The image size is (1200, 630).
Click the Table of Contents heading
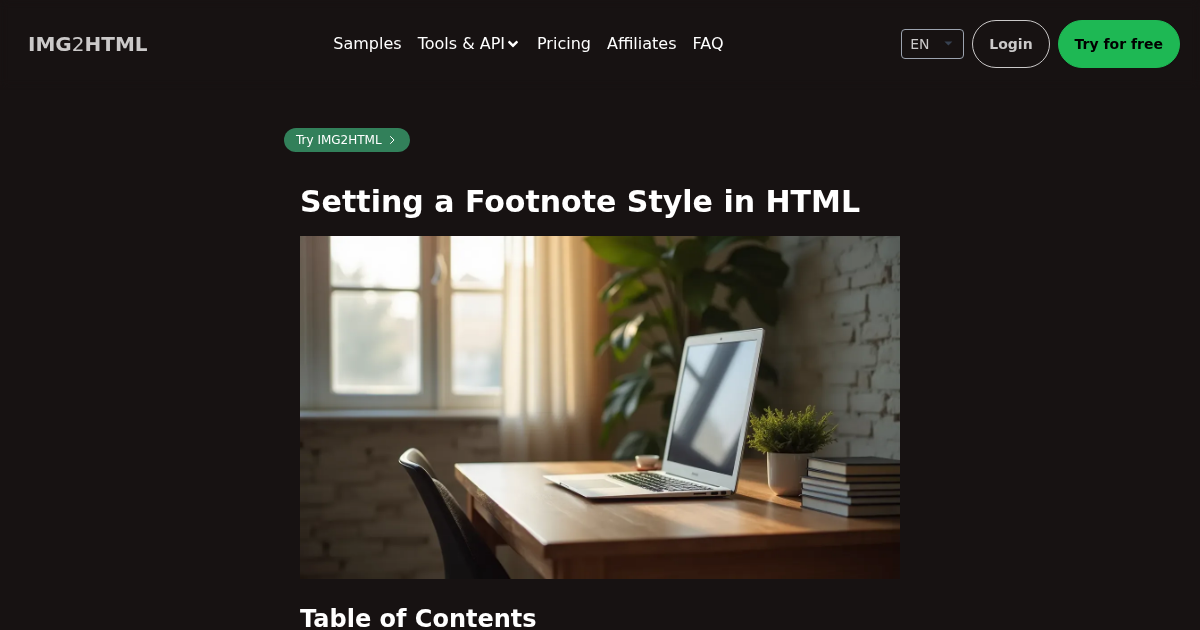(418, 618)
